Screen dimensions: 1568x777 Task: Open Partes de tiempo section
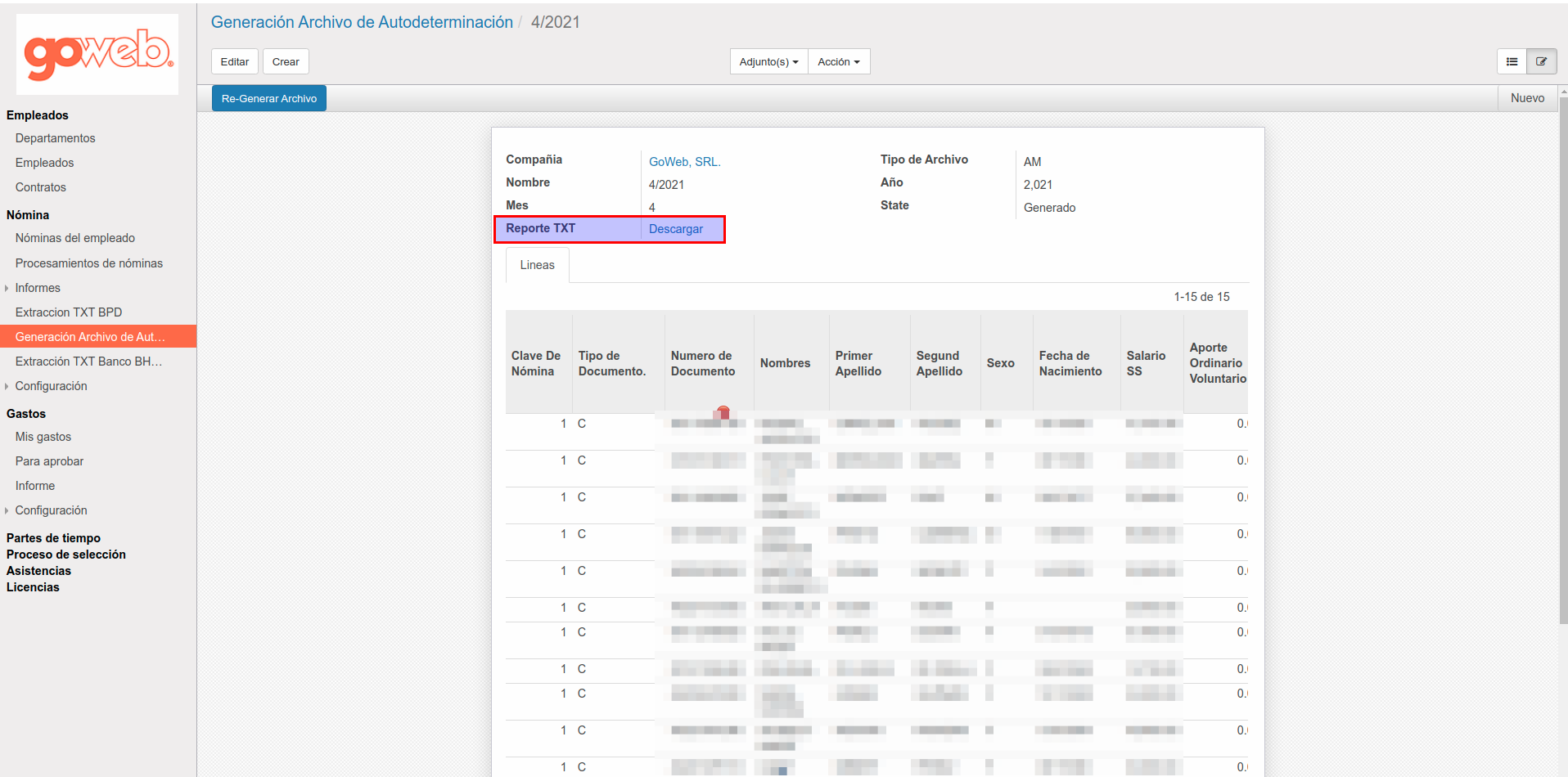(x=53, y=538)
